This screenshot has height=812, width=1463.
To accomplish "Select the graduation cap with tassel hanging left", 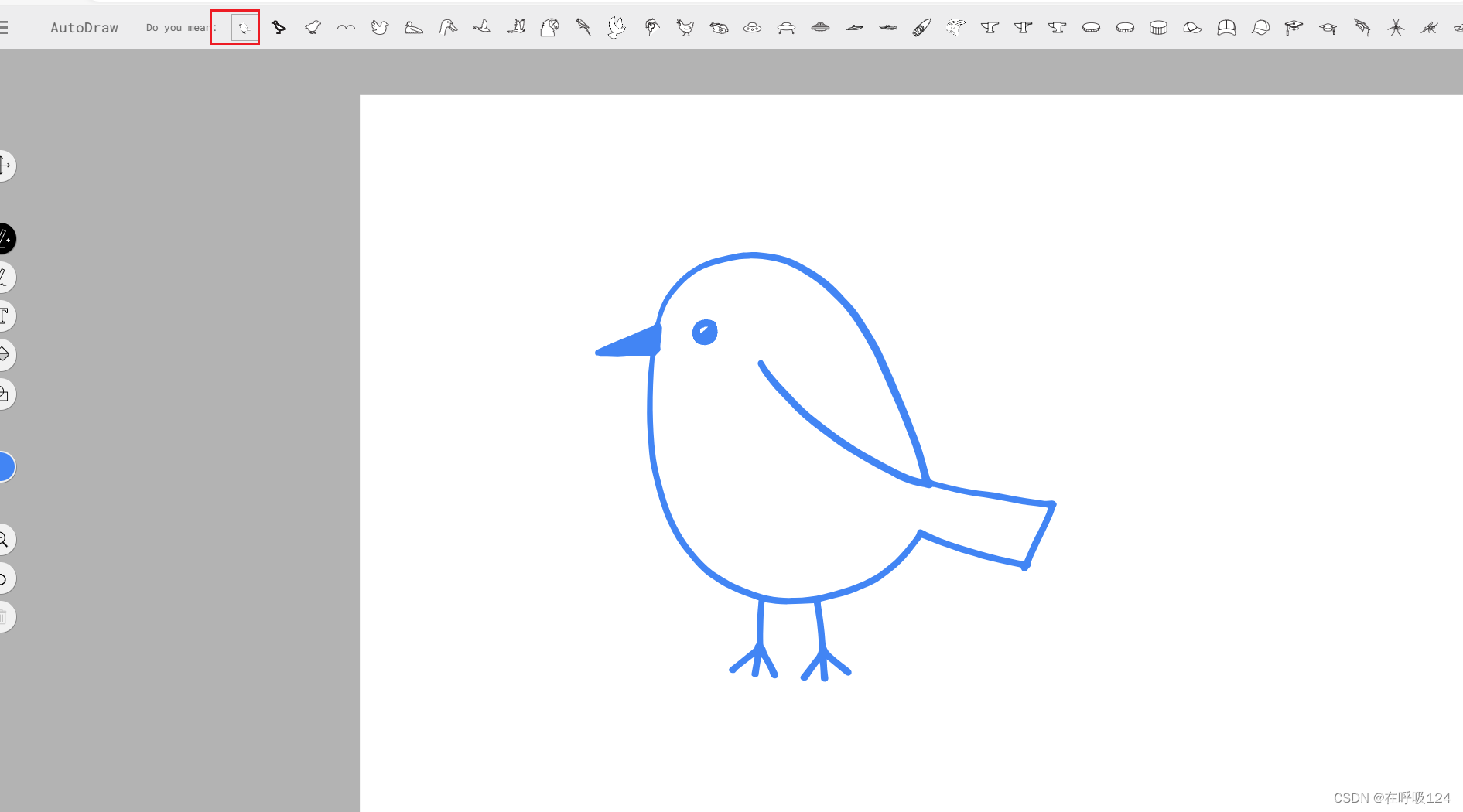I will tap(1294, 28).
